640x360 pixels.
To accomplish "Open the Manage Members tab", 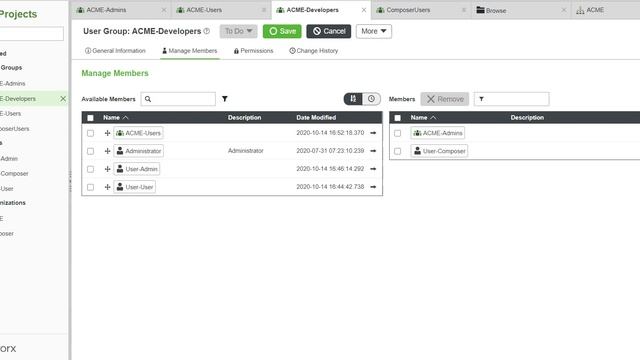I will [190, 51].
